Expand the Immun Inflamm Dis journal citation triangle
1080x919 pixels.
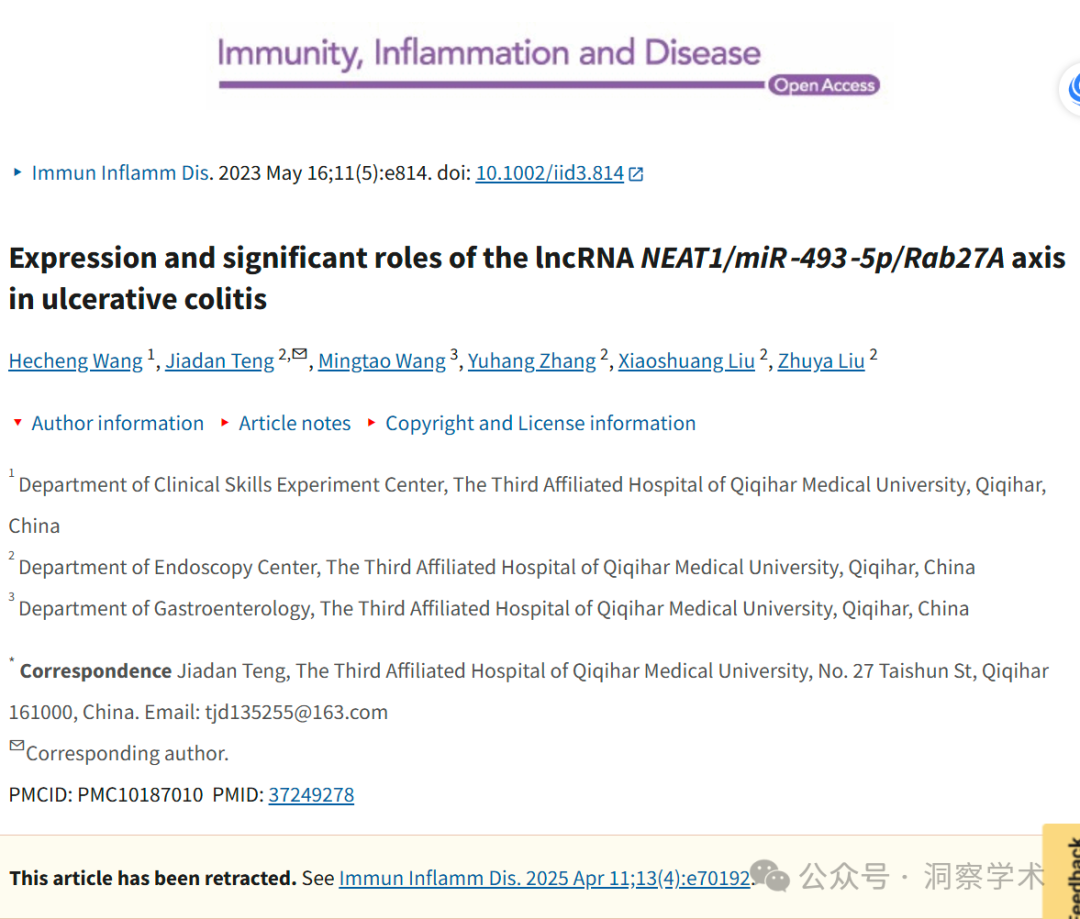17,172
